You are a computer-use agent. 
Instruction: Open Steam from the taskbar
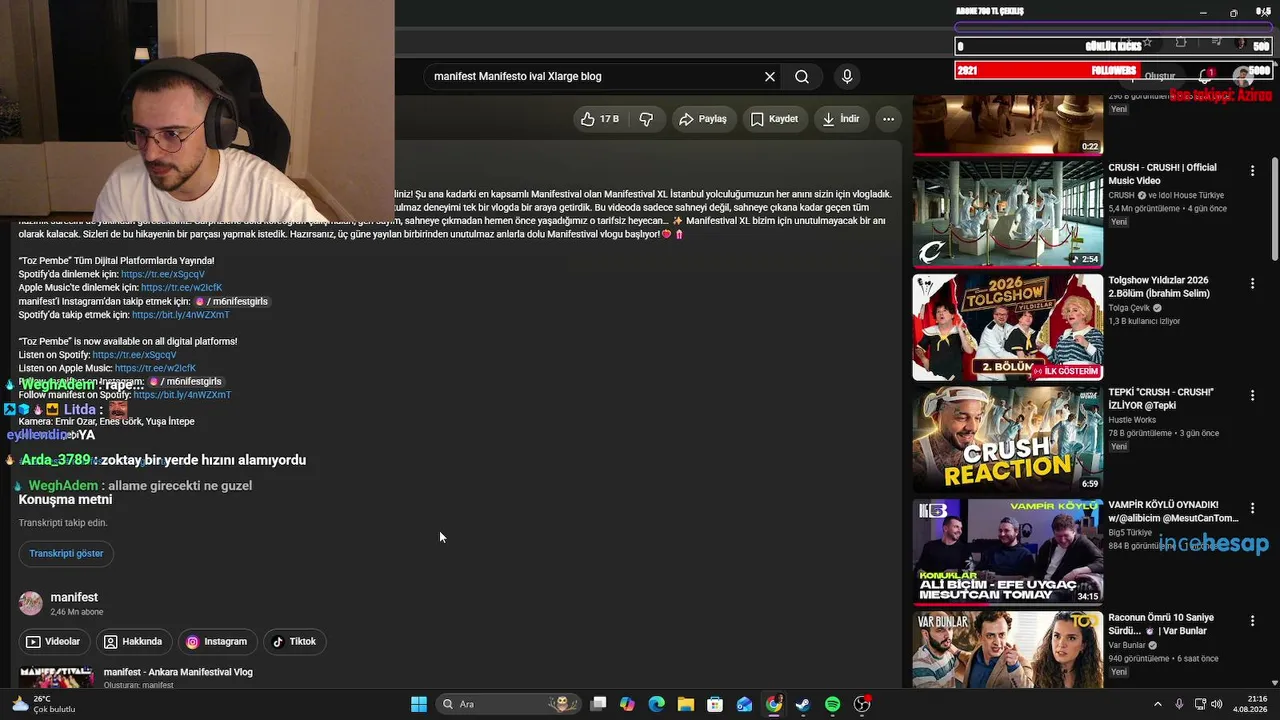[803, 704]
